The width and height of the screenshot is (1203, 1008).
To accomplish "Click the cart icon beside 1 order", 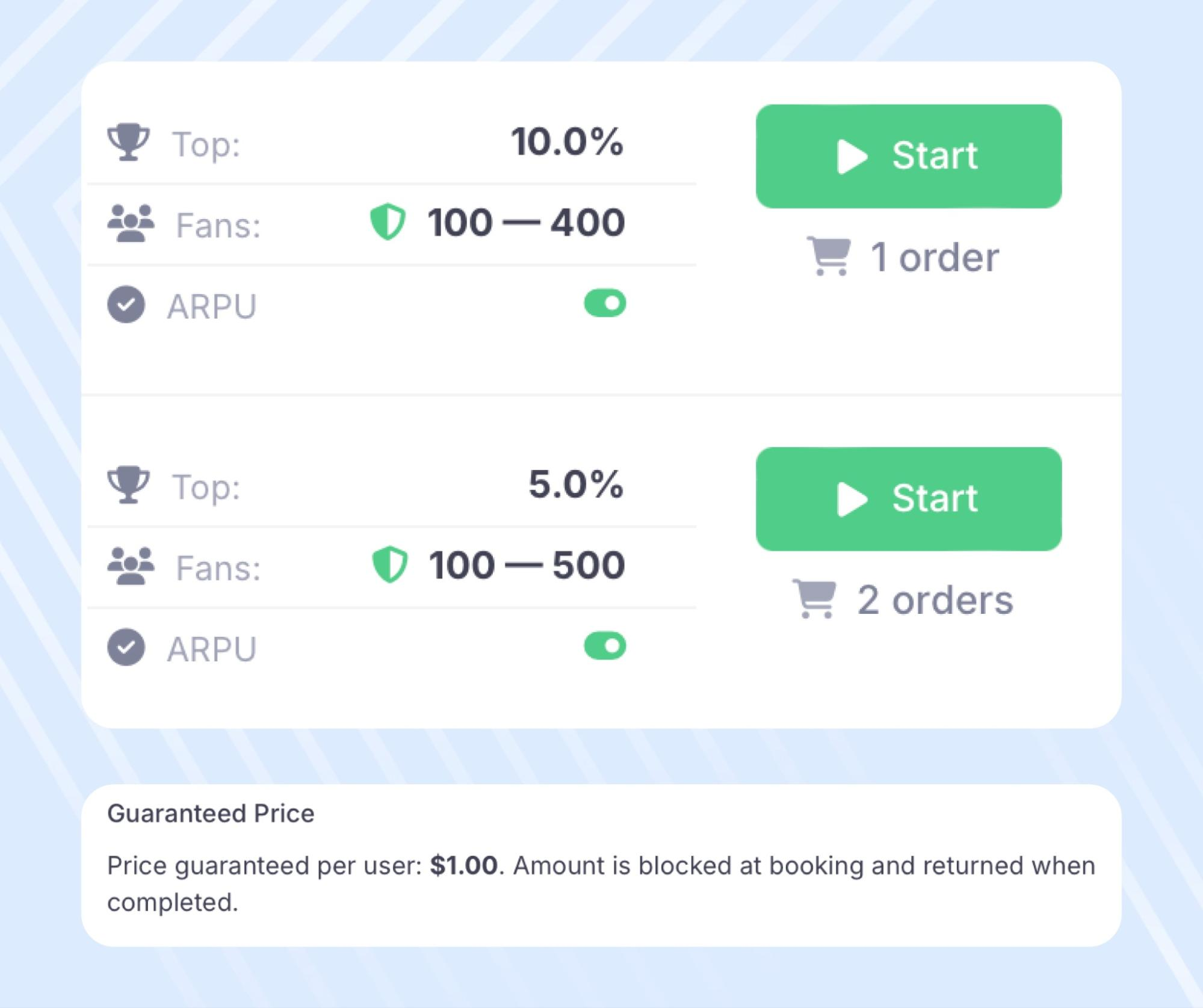I will [829, 257].
